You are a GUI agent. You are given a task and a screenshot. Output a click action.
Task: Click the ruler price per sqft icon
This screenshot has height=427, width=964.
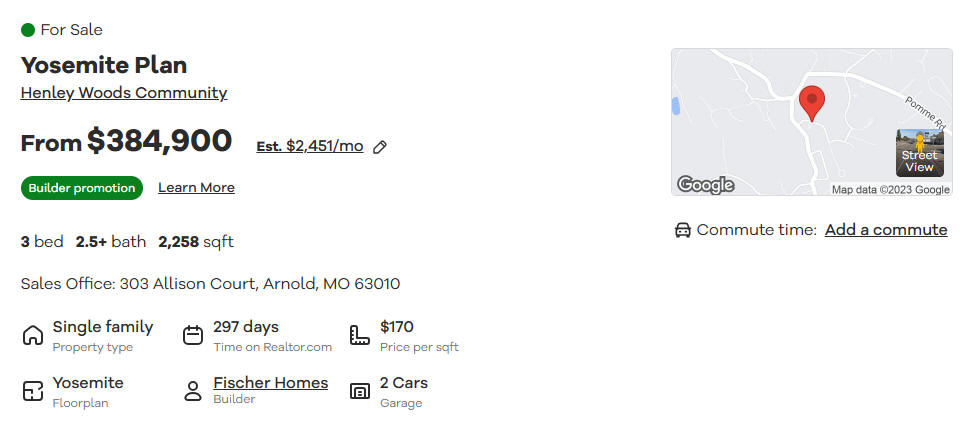360,335
